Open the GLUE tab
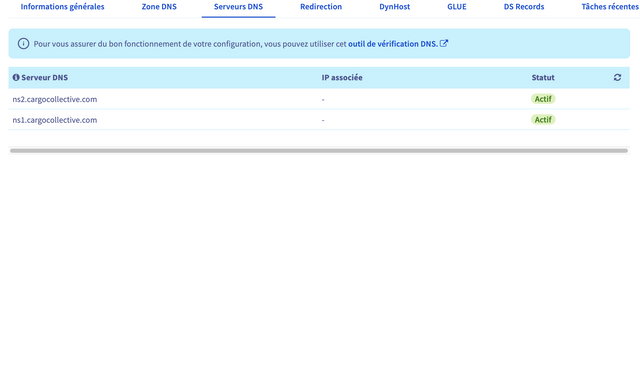Image resolution: width=640 pixels, height=377 pixels. 457,7
